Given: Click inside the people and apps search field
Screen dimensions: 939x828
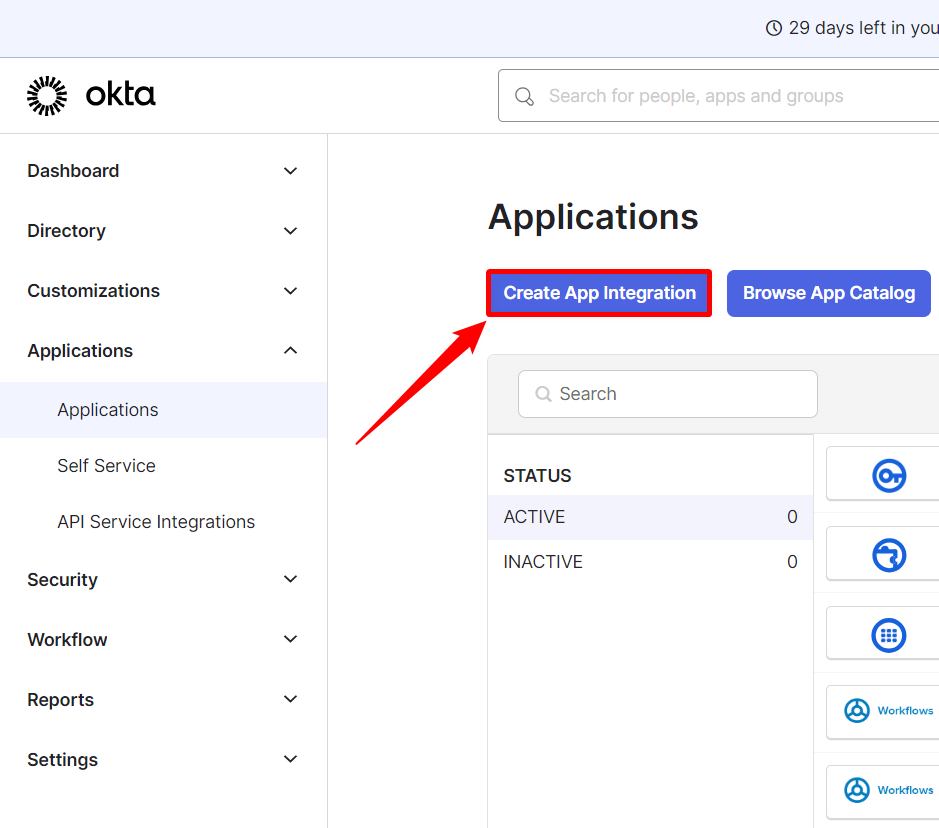Looking at the screenshot, I should point(700,95).
